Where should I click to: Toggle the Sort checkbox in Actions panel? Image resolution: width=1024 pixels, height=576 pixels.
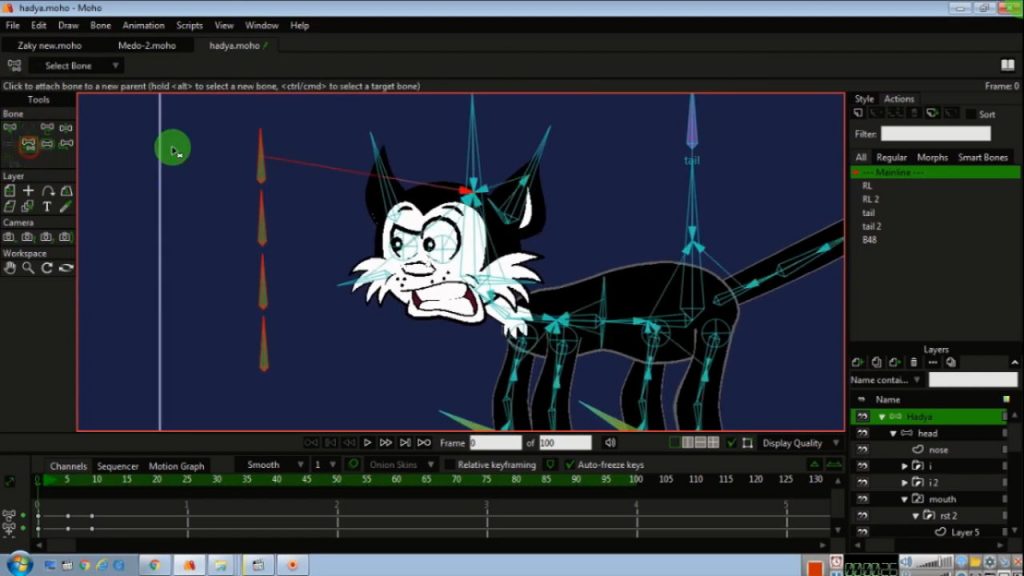pos(971,114)
